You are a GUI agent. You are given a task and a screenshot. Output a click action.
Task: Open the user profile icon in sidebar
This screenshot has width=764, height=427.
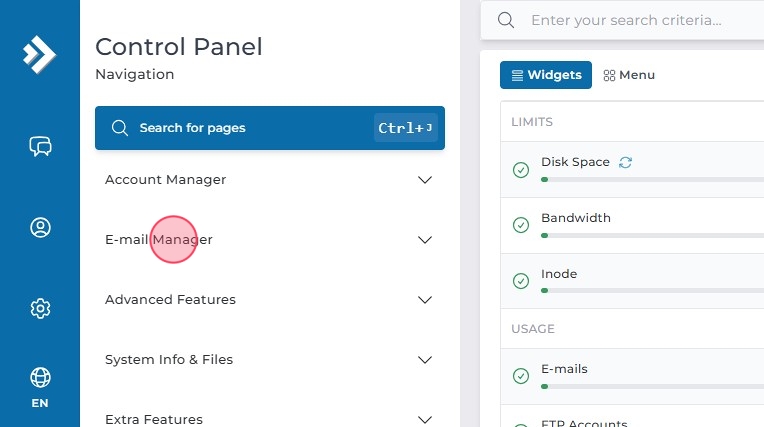[40, 228]
